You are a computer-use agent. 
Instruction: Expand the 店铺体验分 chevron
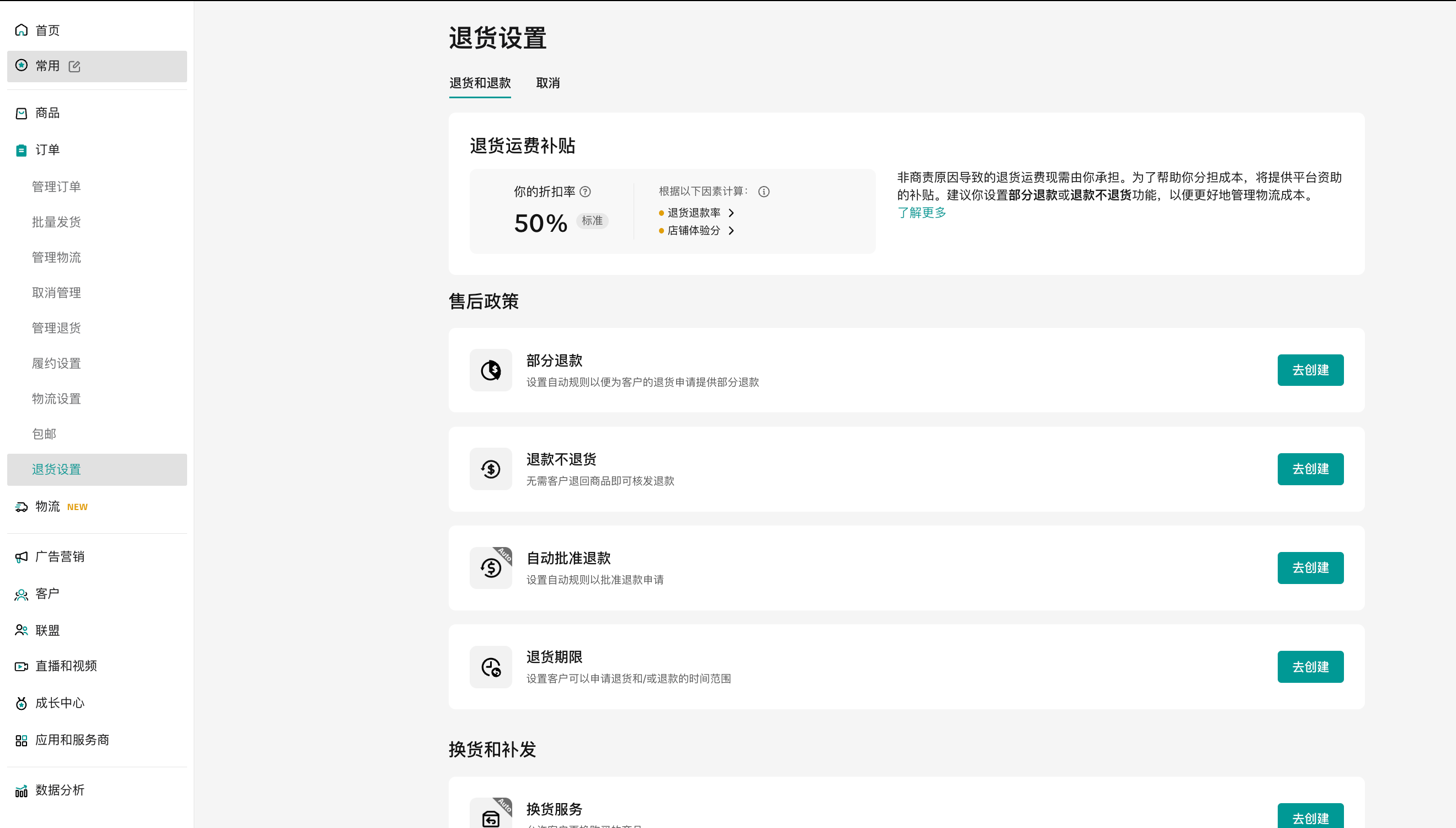click(x=731, y=231)
